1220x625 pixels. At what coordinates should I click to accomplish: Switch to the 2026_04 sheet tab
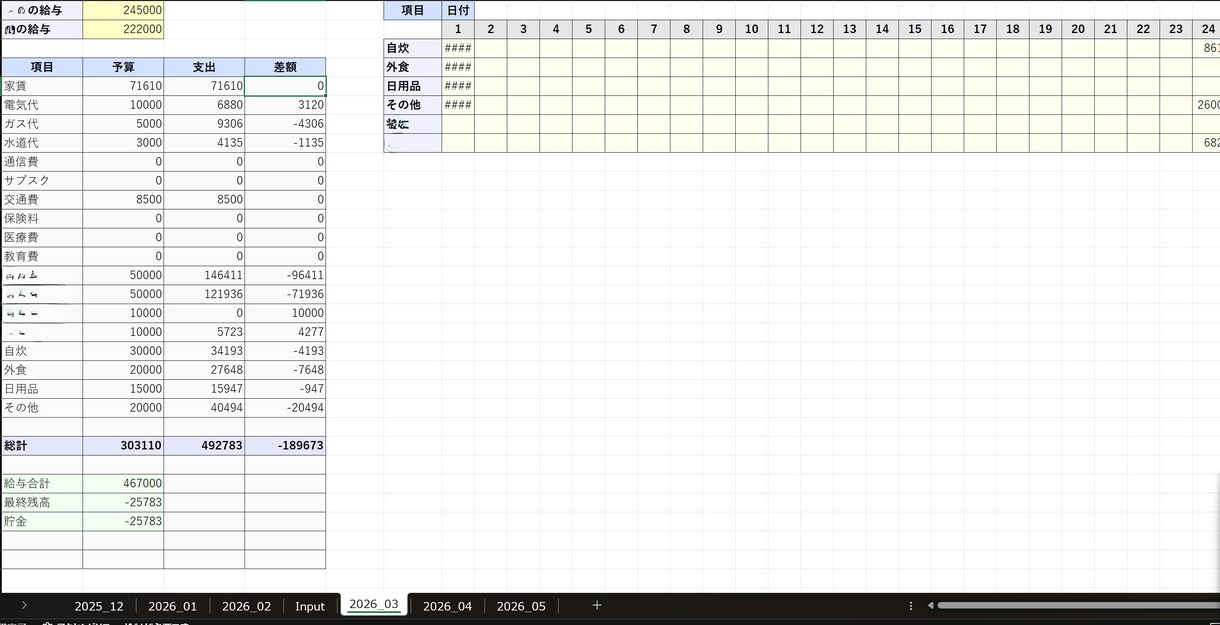447,606
